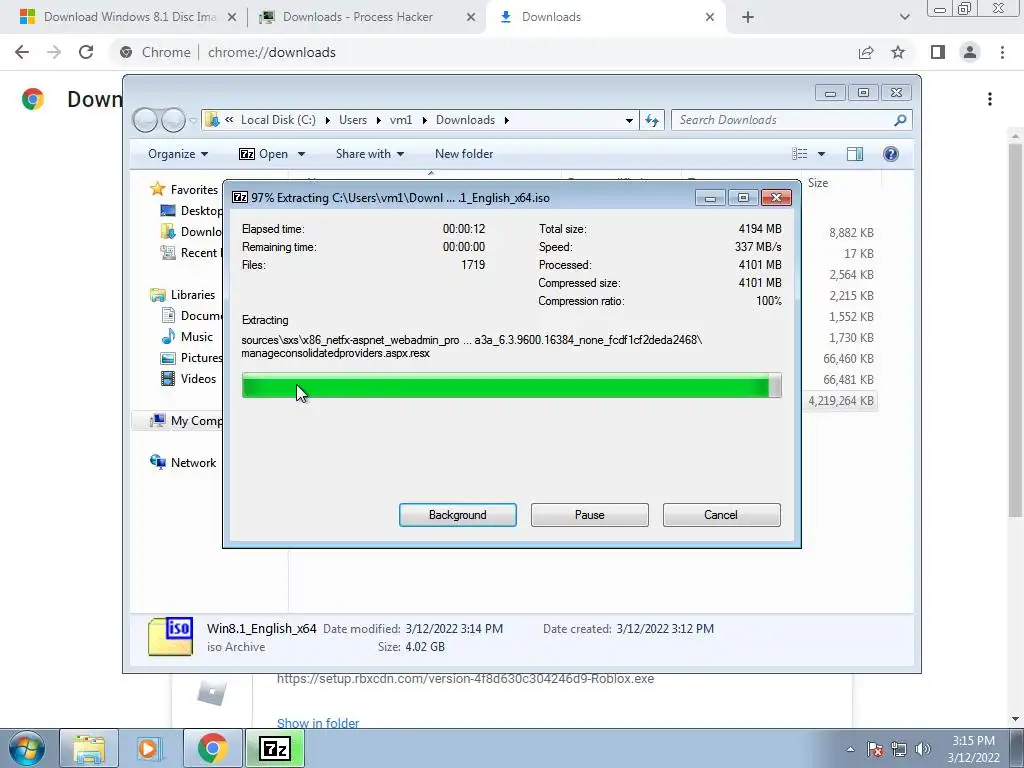Click Explorer back navigation button

click(x=145, y=120)
